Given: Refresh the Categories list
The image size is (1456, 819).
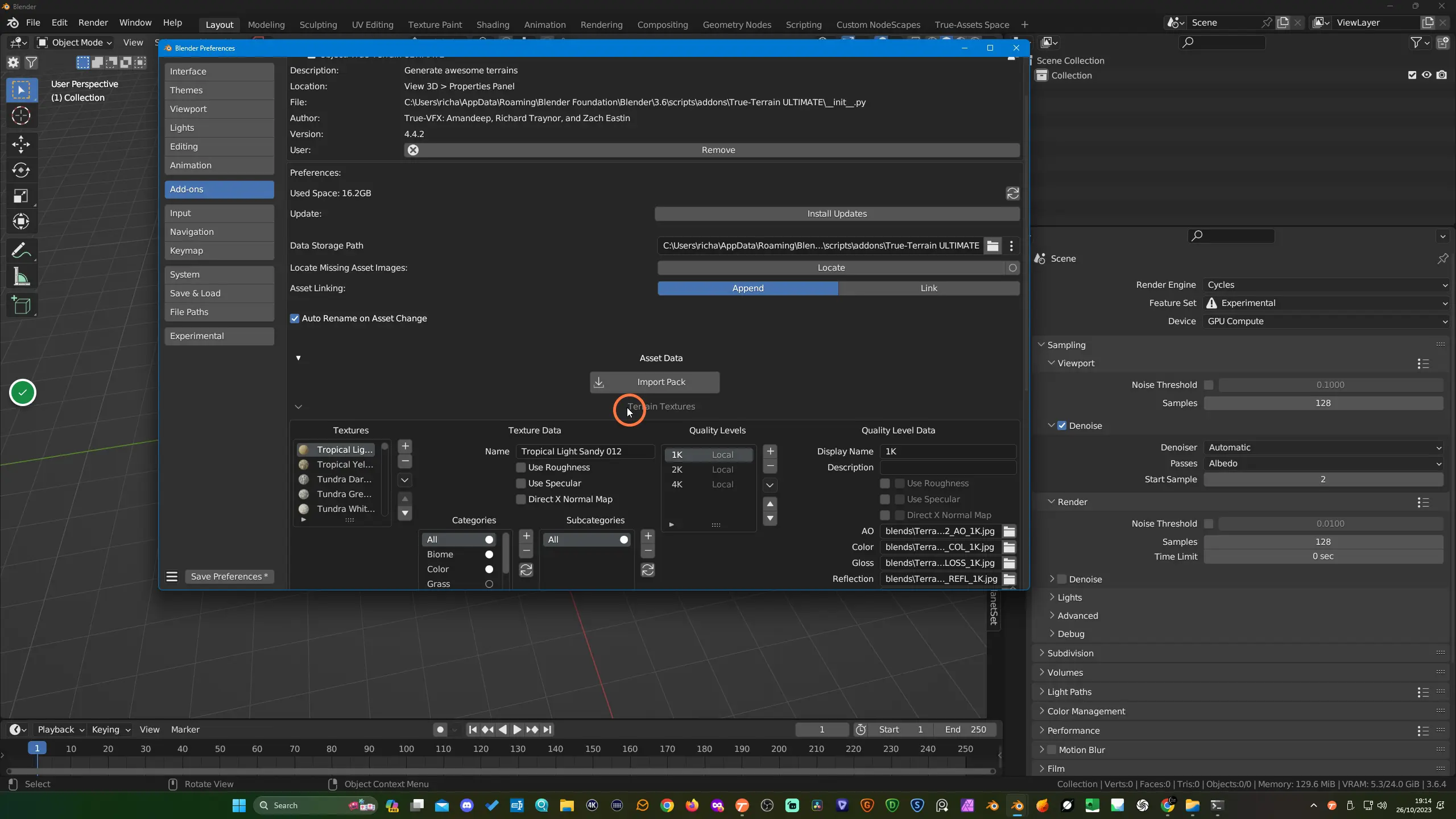Looking at the screenshot, I should pos(526,570).
